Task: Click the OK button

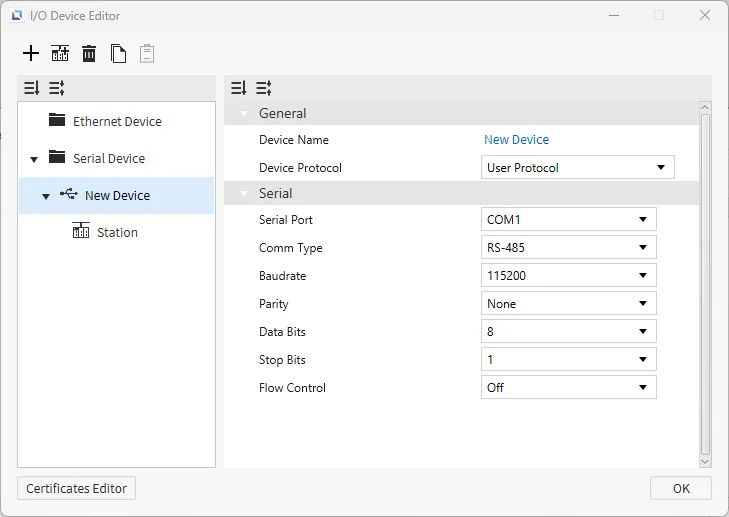Action: [680, 488]
